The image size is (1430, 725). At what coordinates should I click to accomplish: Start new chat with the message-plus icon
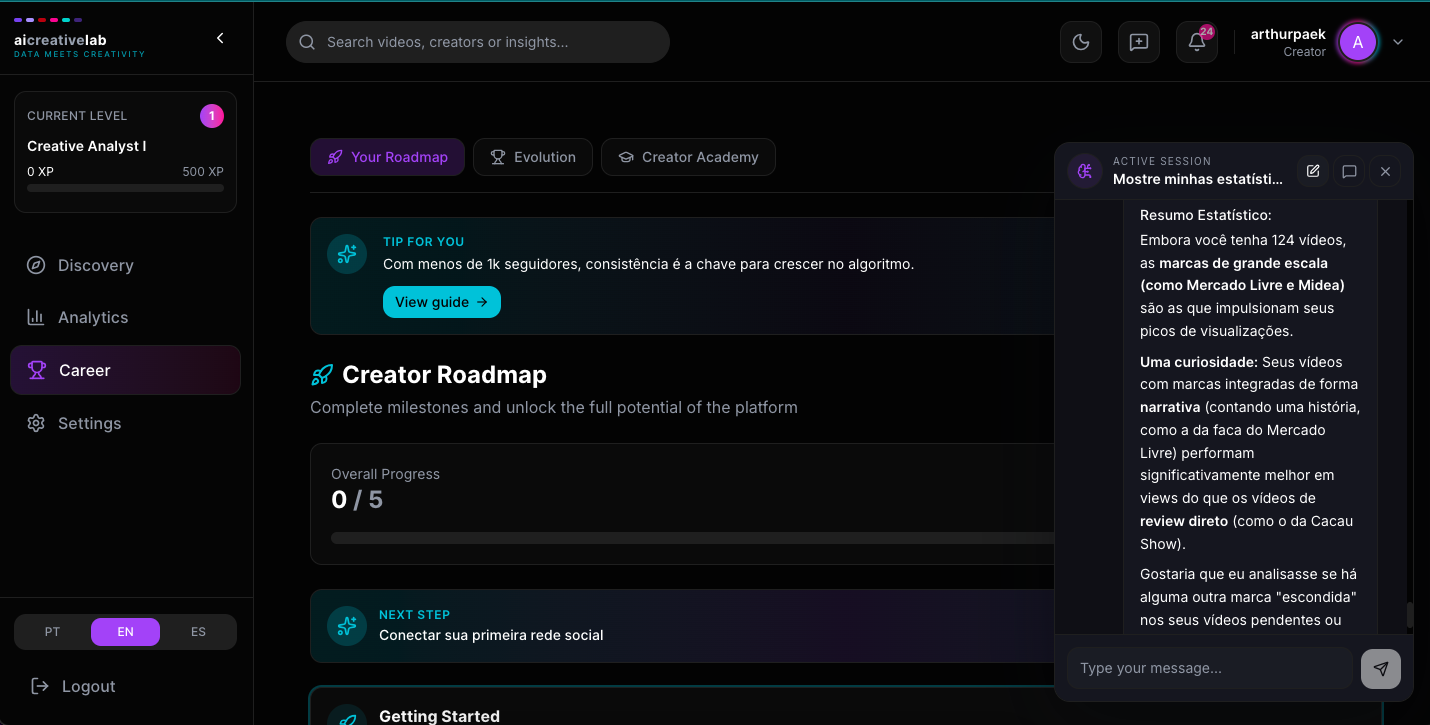click(1139, 42)
